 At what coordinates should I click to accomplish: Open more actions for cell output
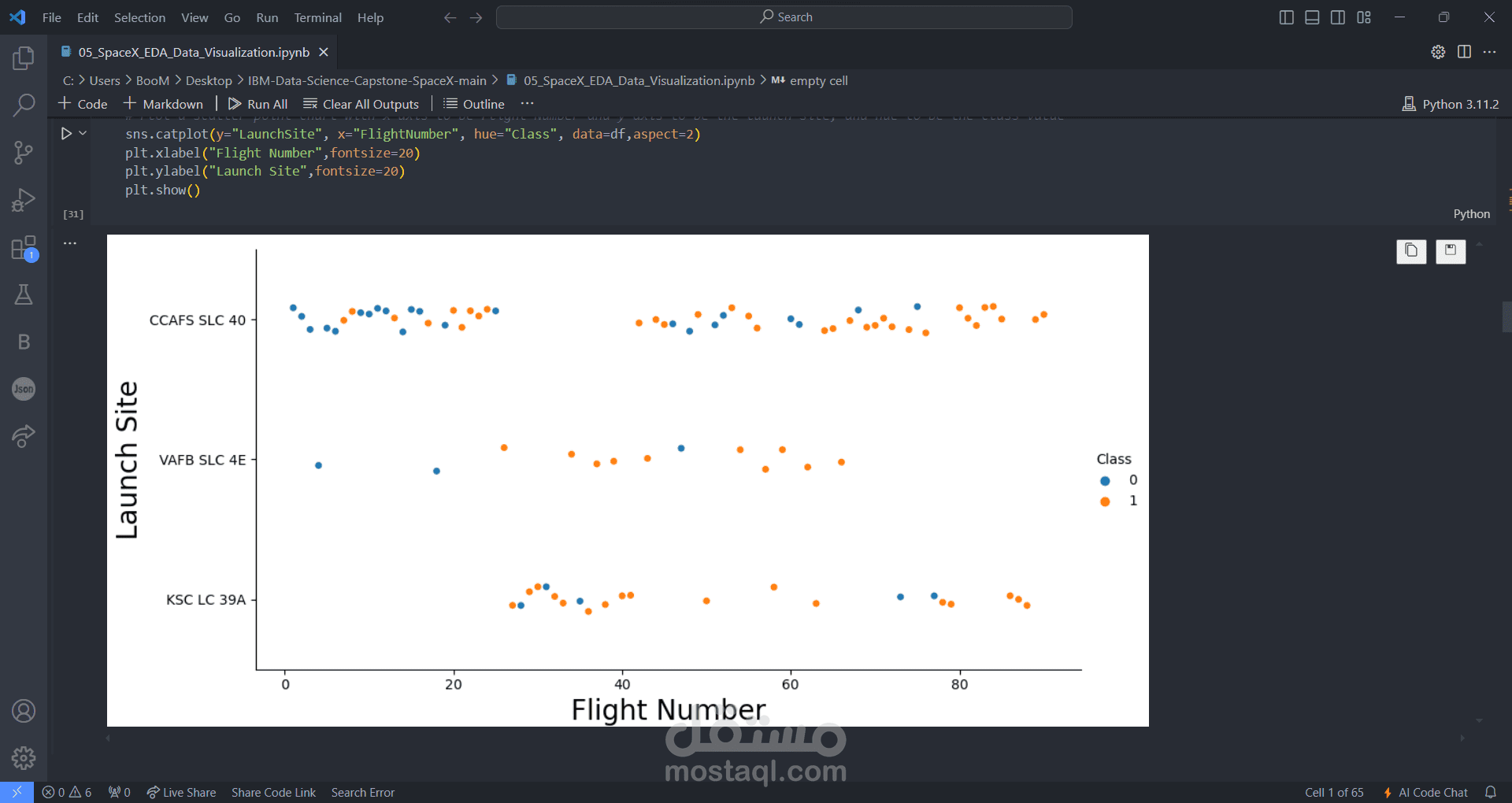click(70, 243)
